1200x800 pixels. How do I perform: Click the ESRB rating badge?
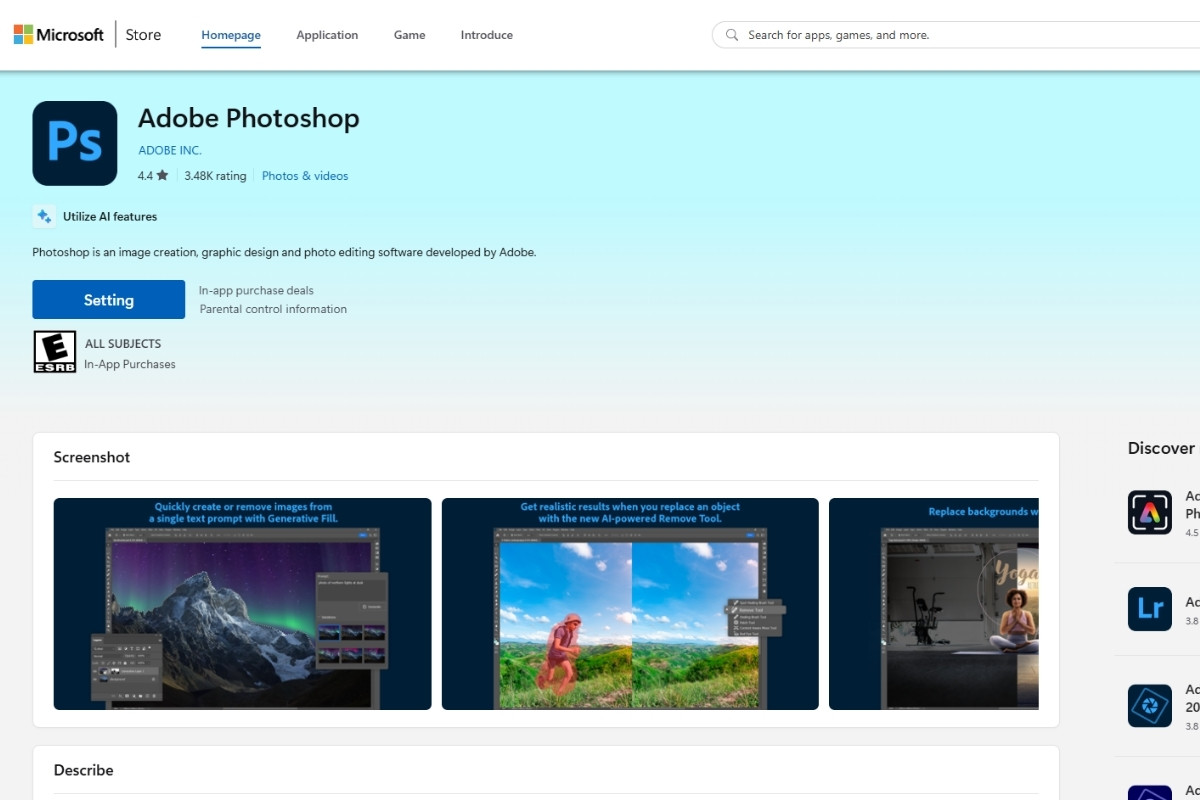pyautogui.click(x=54, y=352)
